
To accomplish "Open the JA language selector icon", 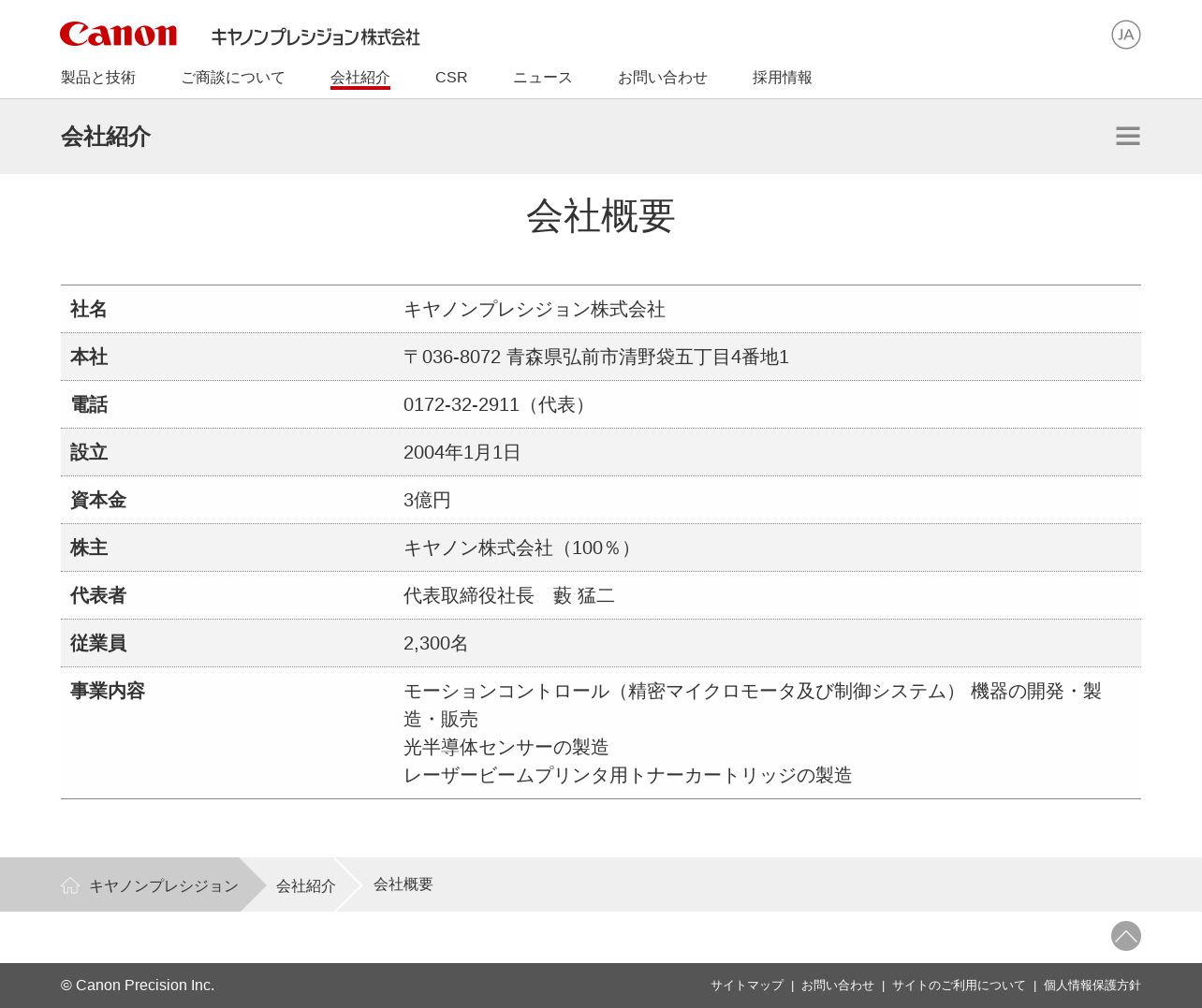I will 1126,35.
